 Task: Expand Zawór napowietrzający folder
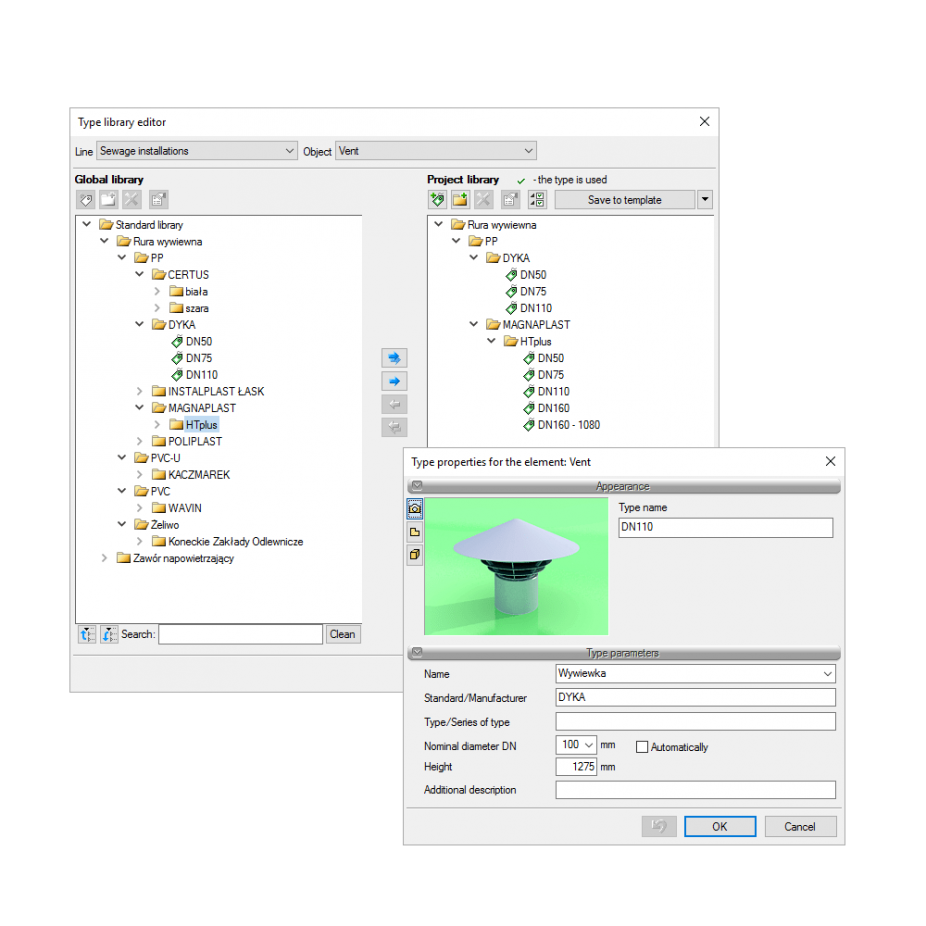coord(104,558)
